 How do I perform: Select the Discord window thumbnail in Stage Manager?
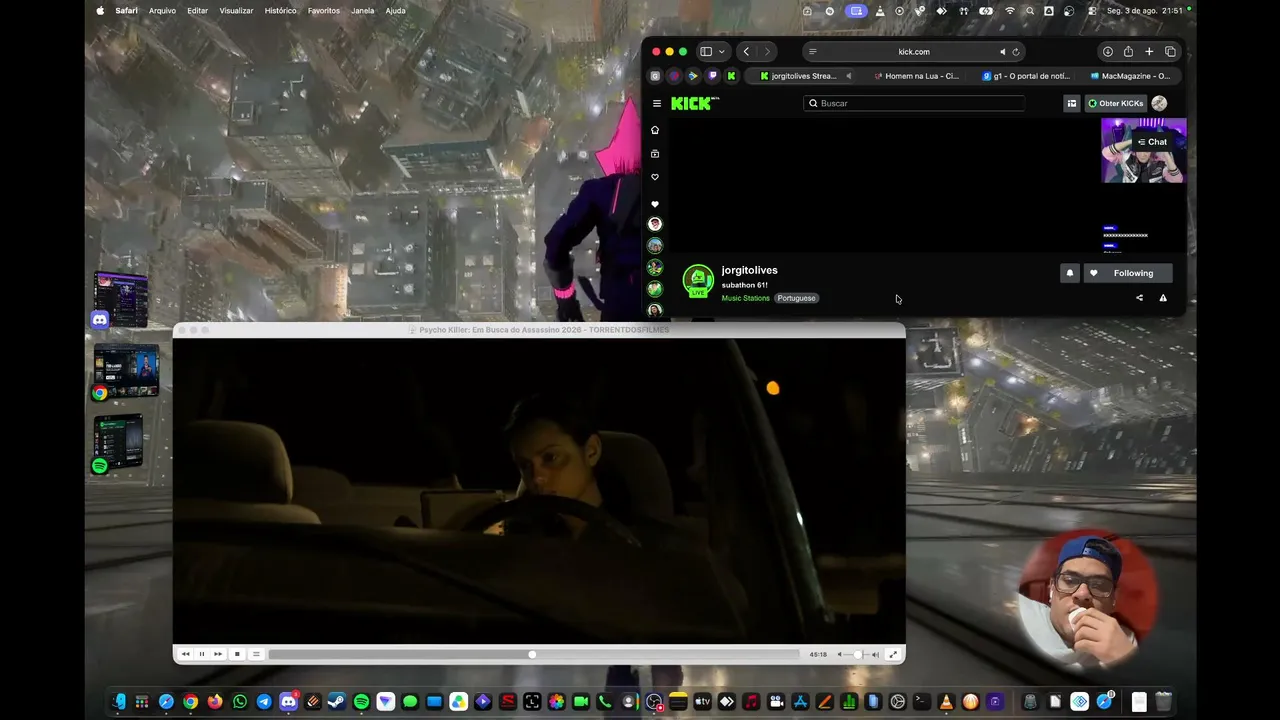pyautogui.click(x=121, y=299)
